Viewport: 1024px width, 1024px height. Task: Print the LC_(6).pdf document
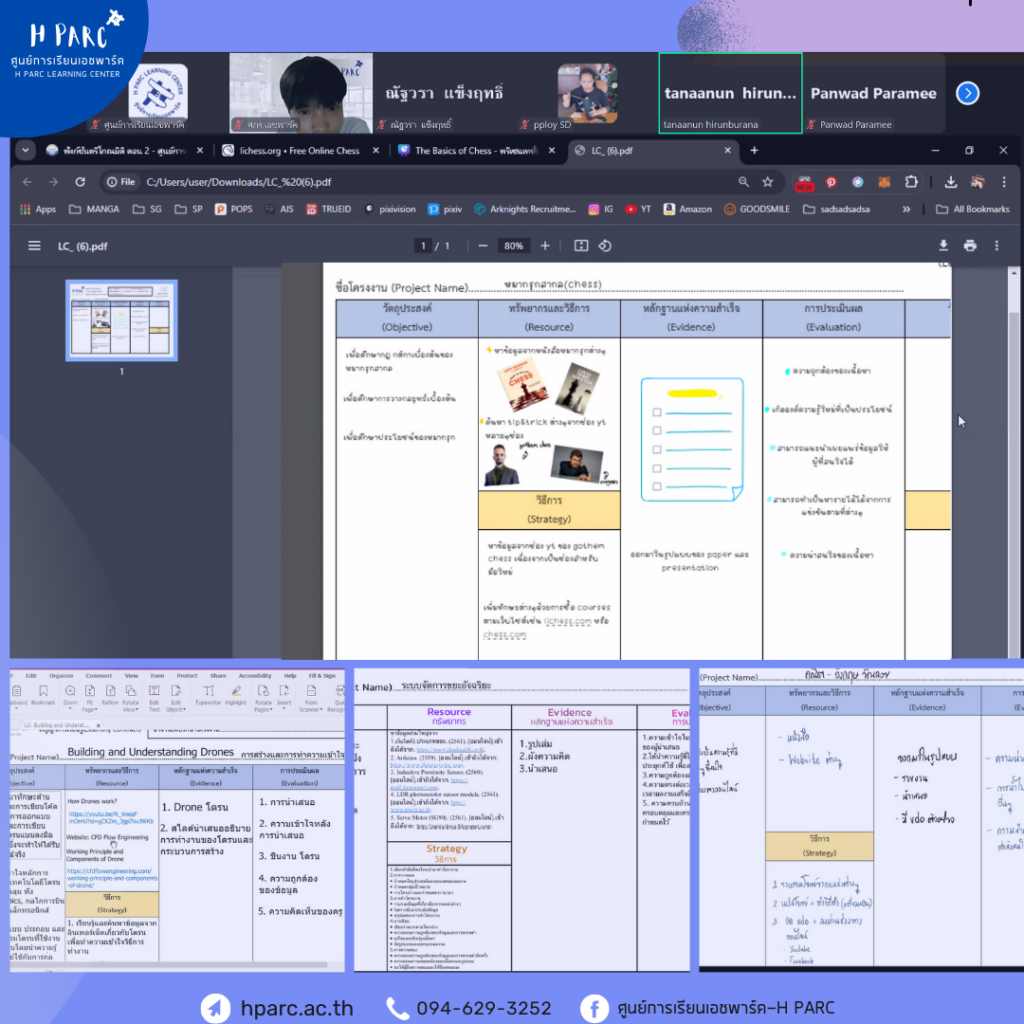tap(969, 246)
